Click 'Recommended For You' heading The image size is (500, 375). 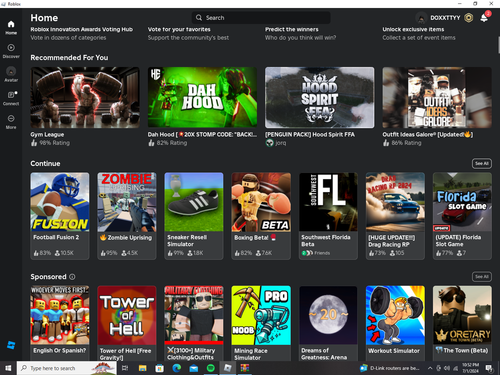[x=69, y=58]
